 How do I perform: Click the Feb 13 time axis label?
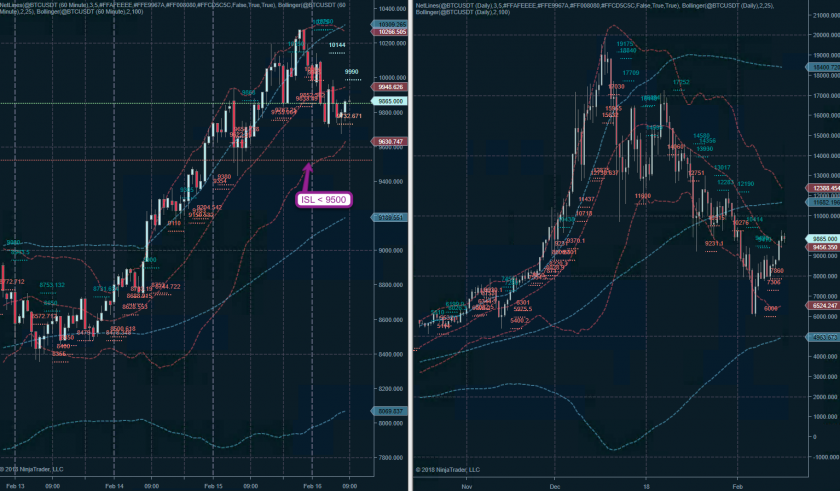[15, 486]
